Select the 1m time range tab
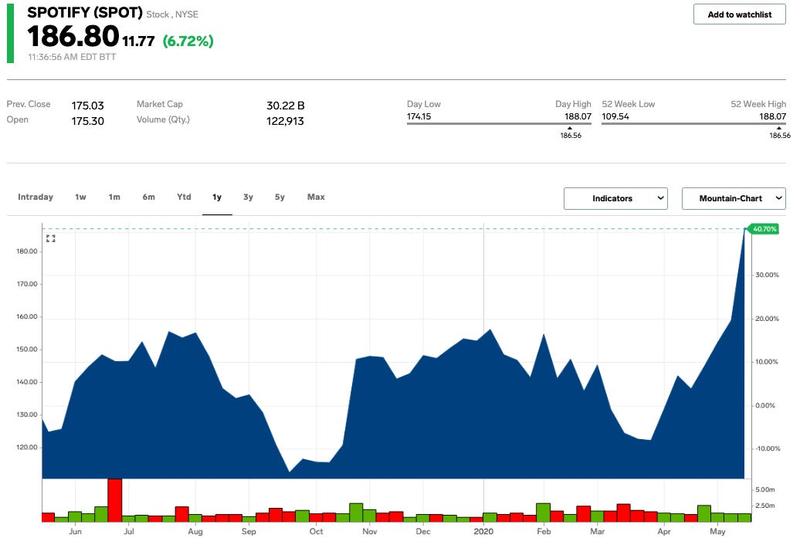This screenshot has height=547, width=800. click(x=114, y=197)
